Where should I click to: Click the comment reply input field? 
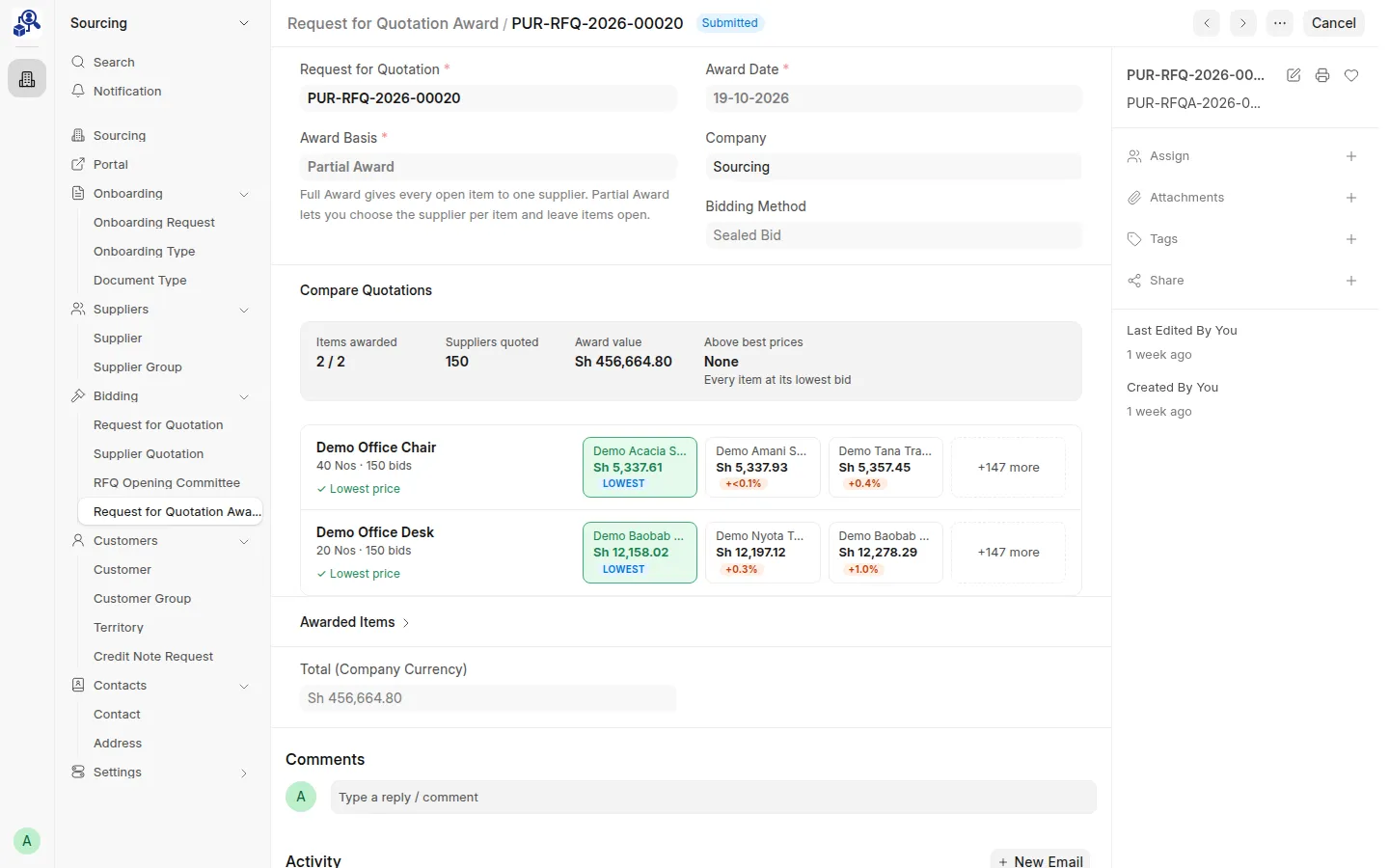[713, 797]
